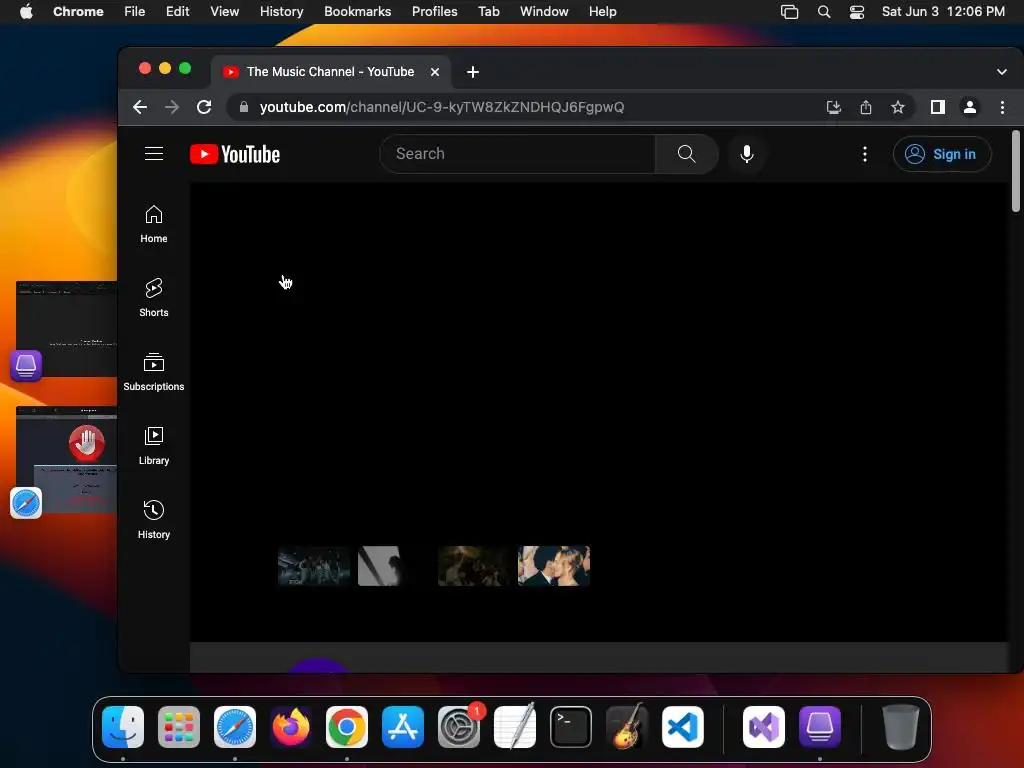Expand the tab search chevron
Image resolution: width=1024 pixels, height=768 pixels.
point(1001,72)
